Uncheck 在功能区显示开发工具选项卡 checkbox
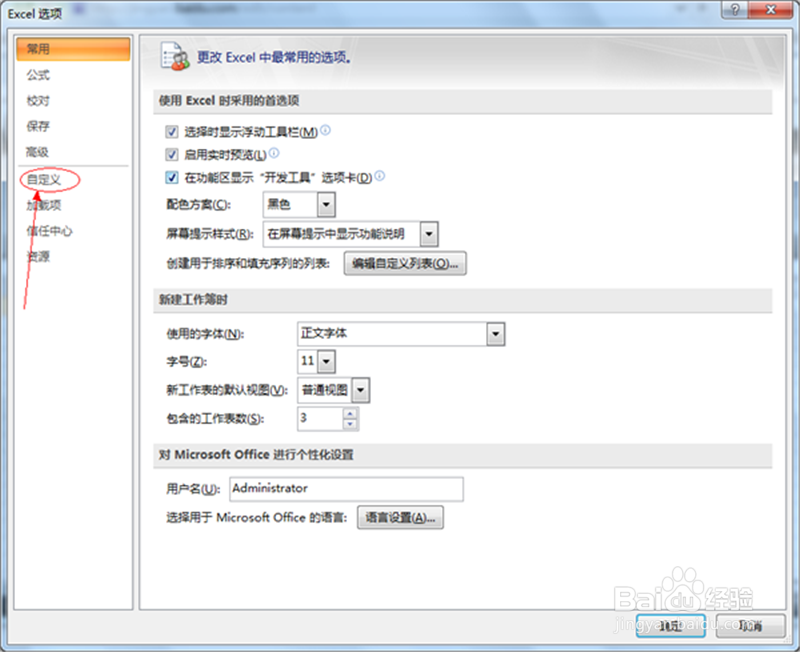The width and height of the screenshot is (800, 652). coord(171,178)
